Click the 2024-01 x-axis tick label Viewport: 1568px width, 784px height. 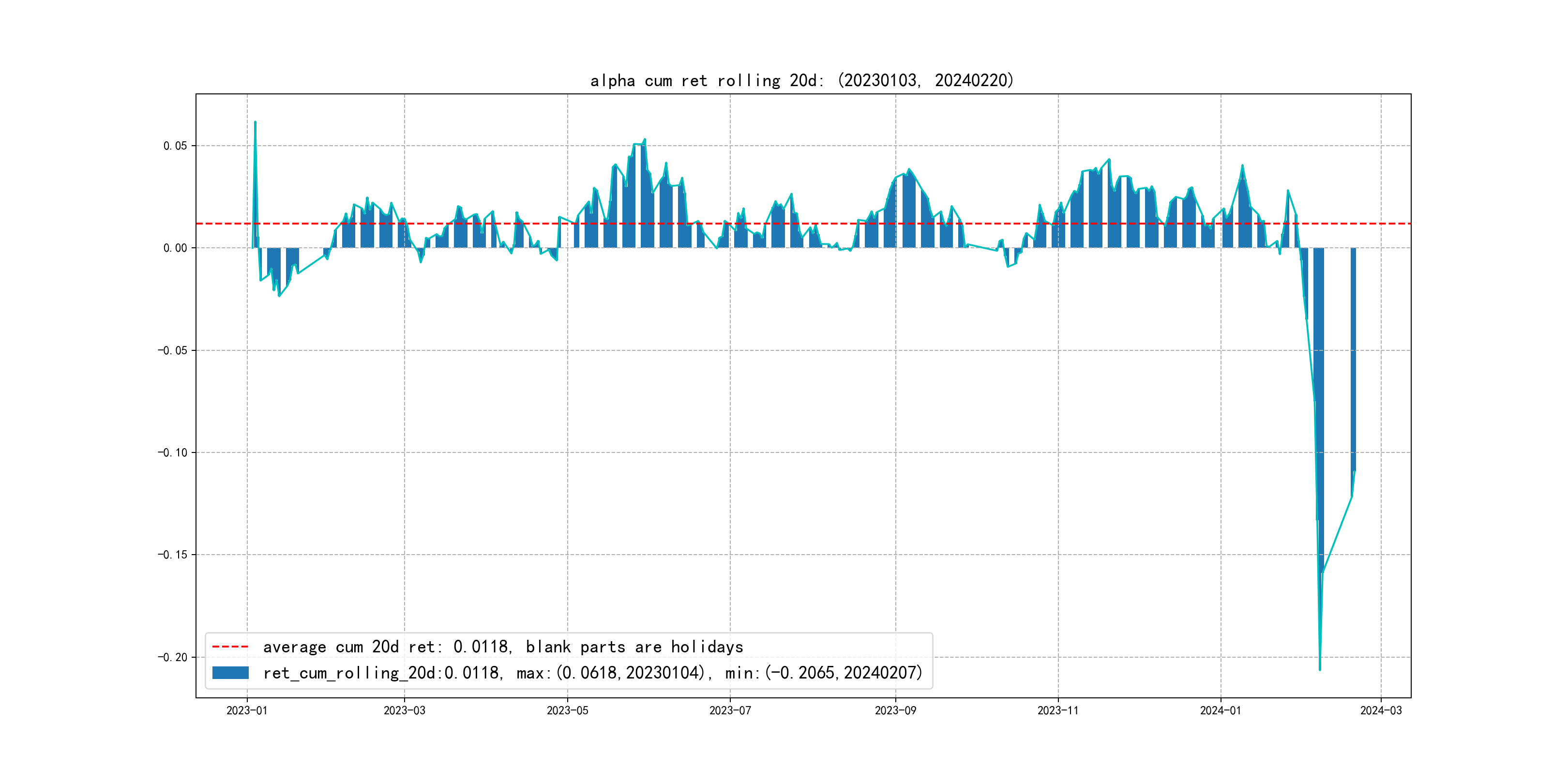[1221, 710]
